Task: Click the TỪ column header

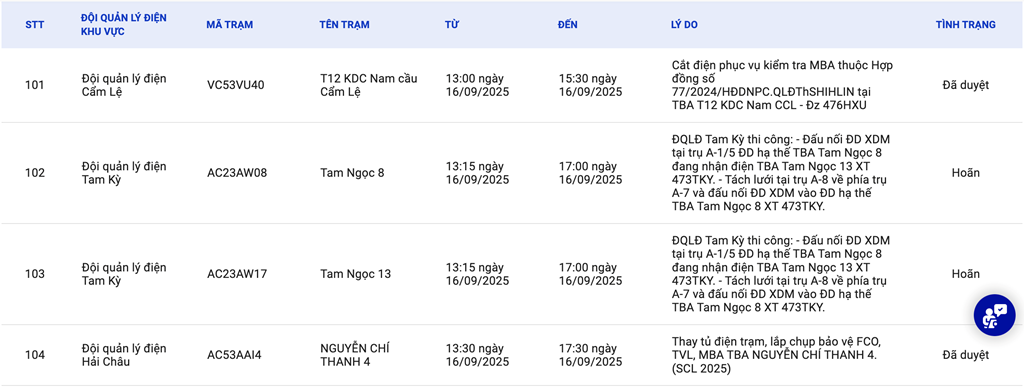Action: (452, 25)
